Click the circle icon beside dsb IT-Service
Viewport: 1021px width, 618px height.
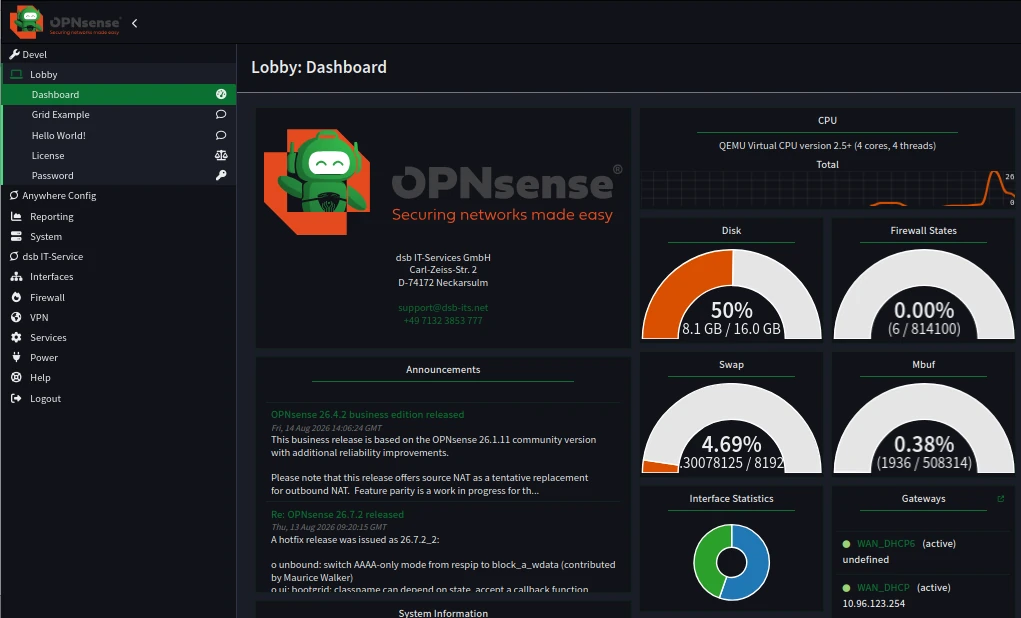(14, 257)
